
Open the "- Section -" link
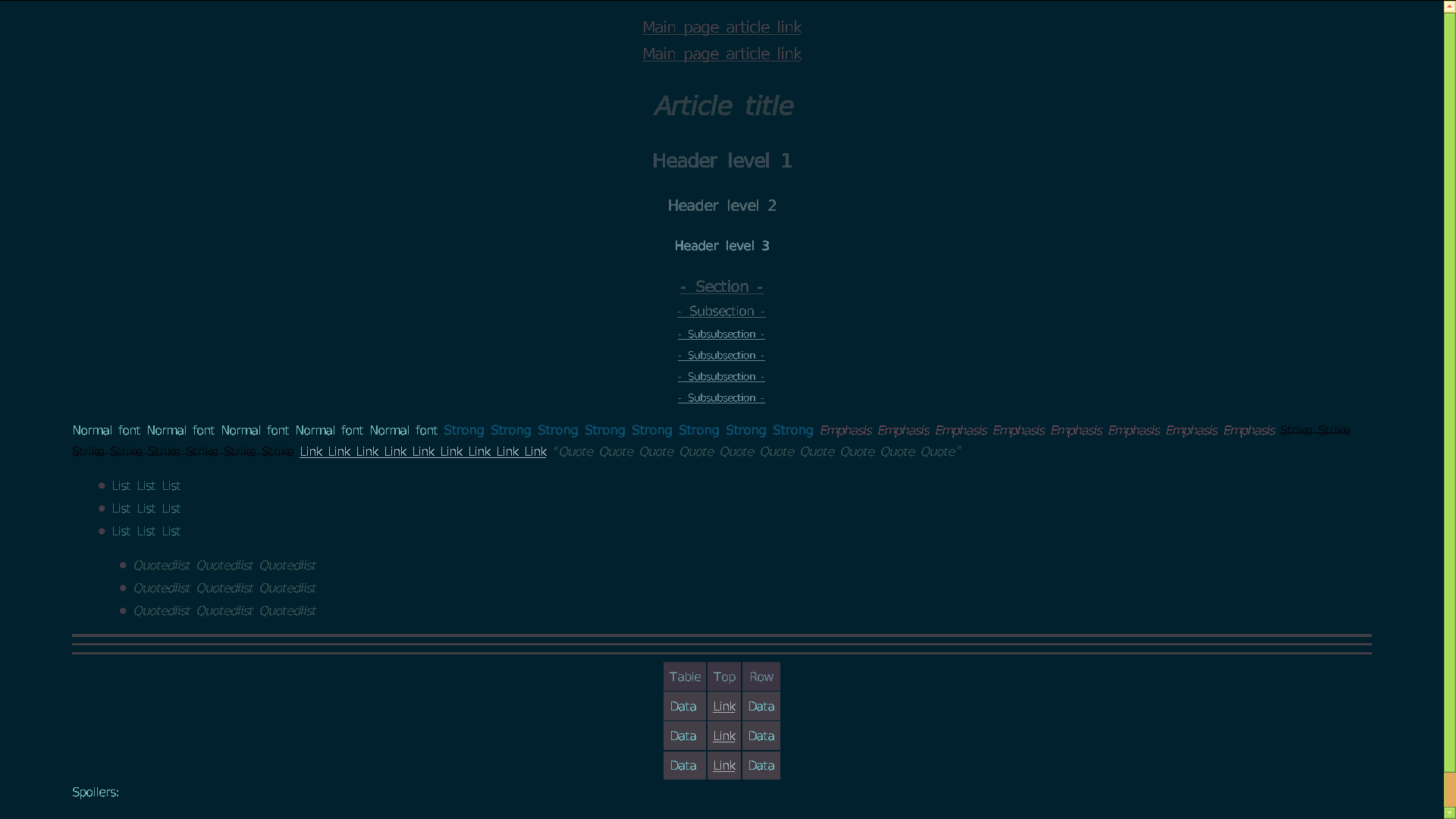721,287
